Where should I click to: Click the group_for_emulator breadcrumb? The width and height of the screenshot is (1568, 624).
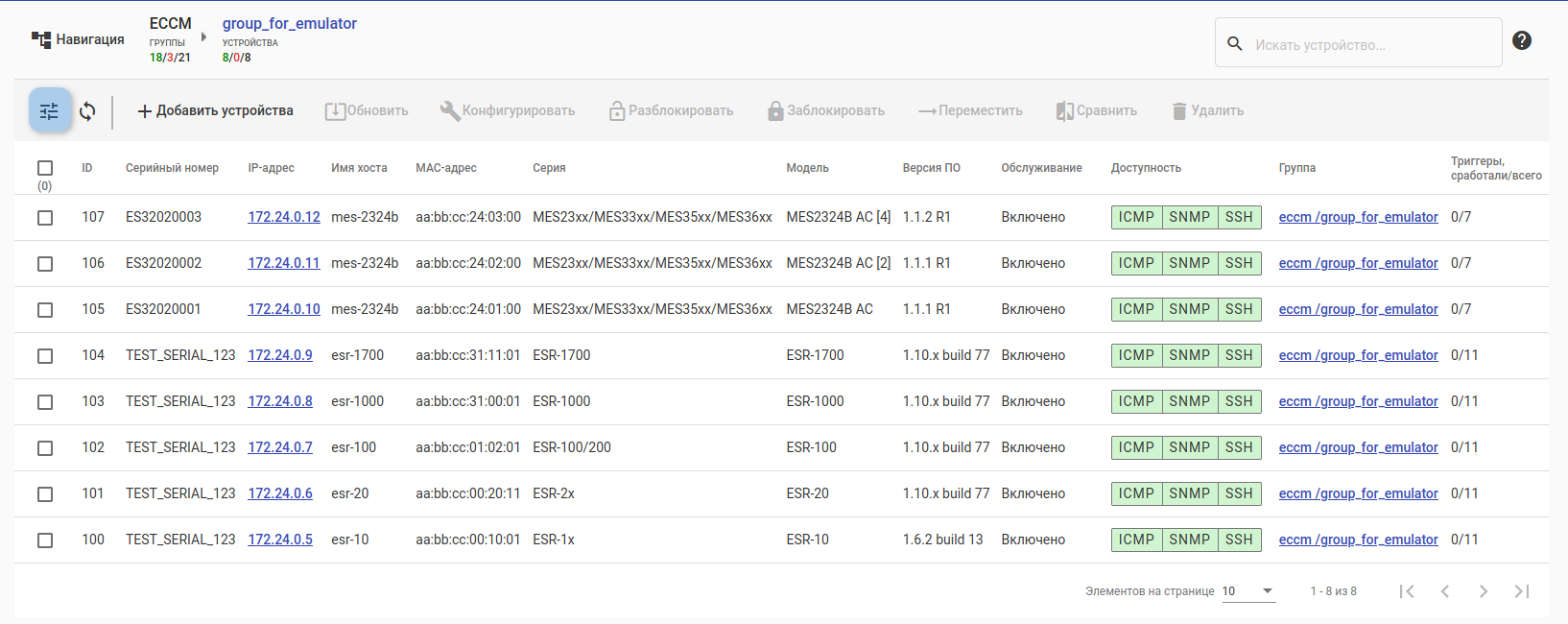coord(289,23)
